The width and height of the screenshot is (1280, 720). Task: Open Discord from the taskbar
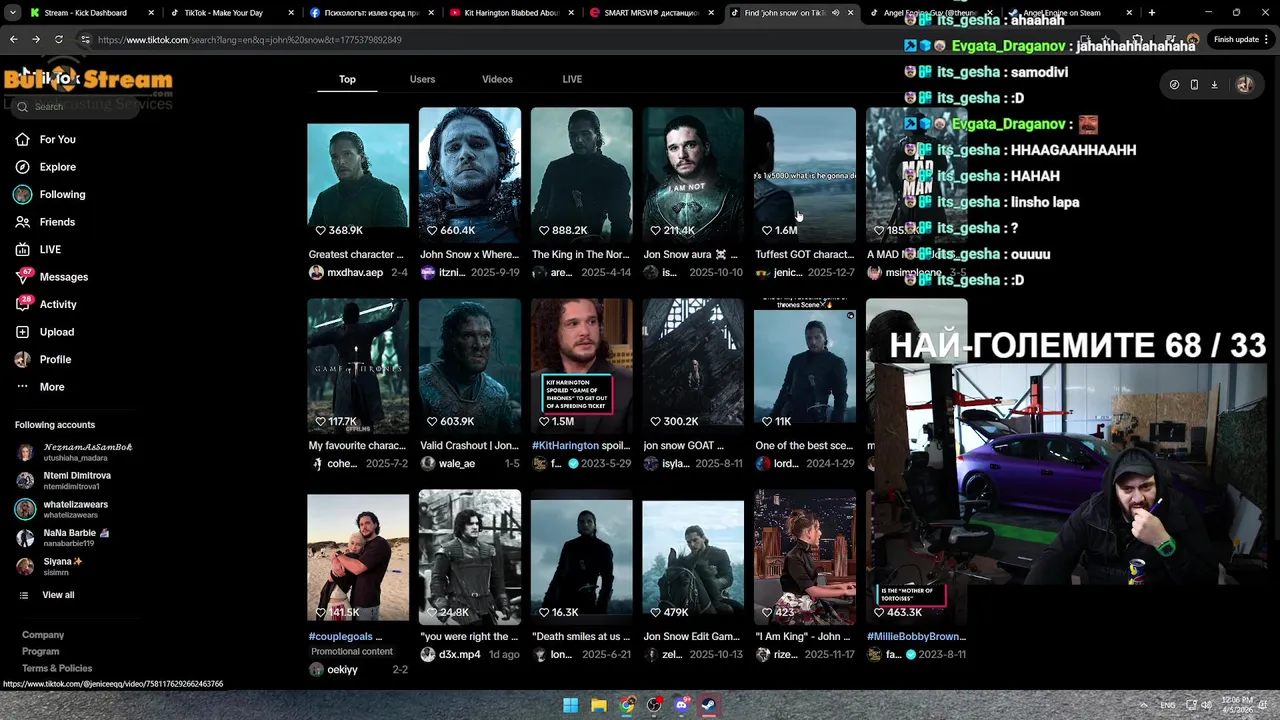point(682,705)
